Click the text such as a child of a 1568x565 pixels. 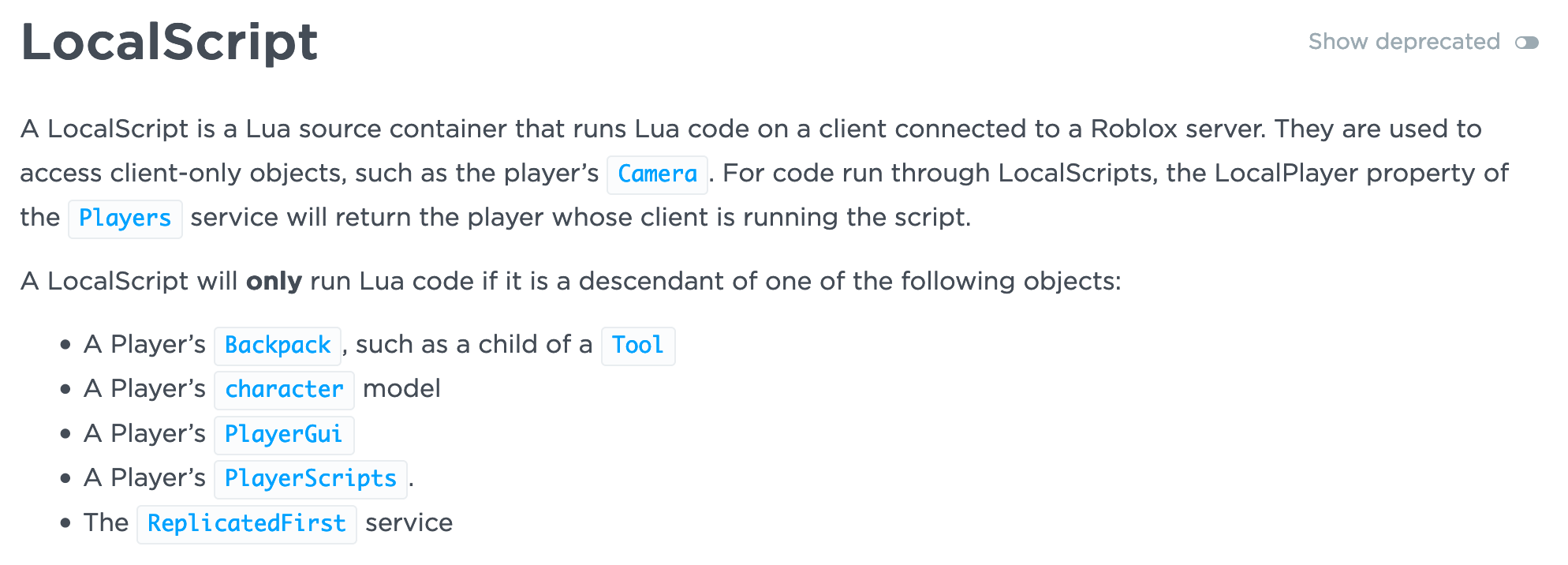[474, 344]
